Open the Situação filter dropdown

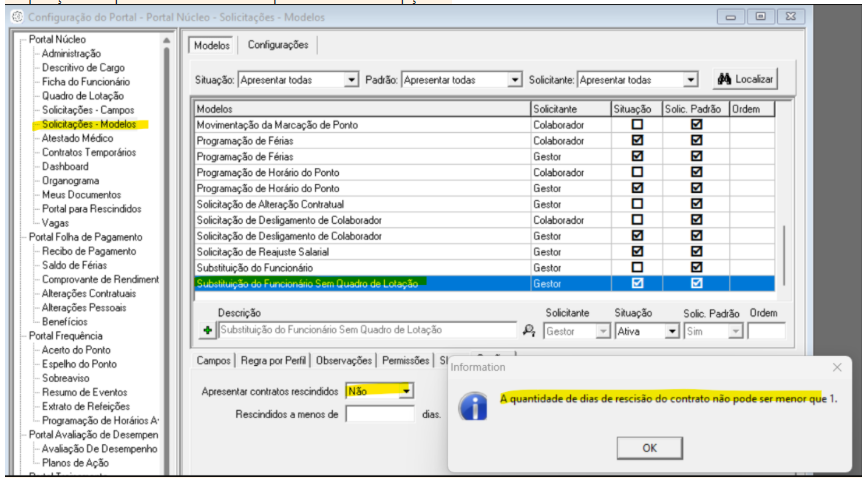pos(351,80)
